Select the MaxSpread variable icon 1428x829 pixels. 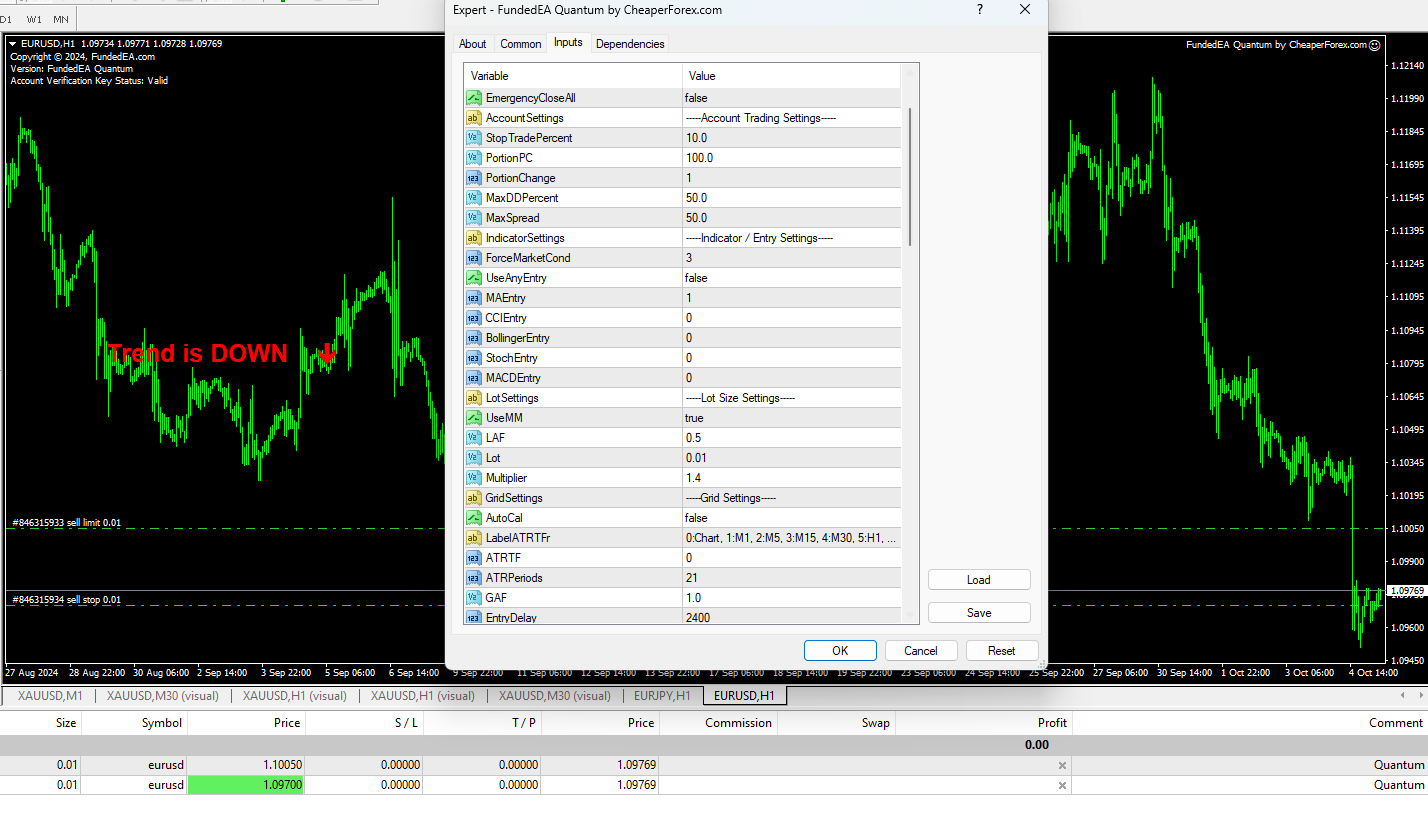[474, 218]
